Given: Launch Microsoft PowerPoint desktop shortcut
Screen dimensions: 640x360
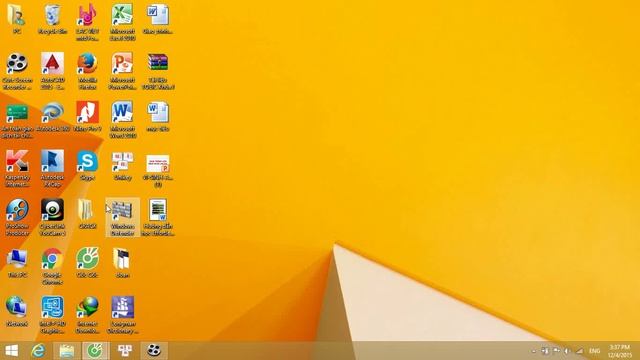Looking at the screenshot, I should click(122, 71).
